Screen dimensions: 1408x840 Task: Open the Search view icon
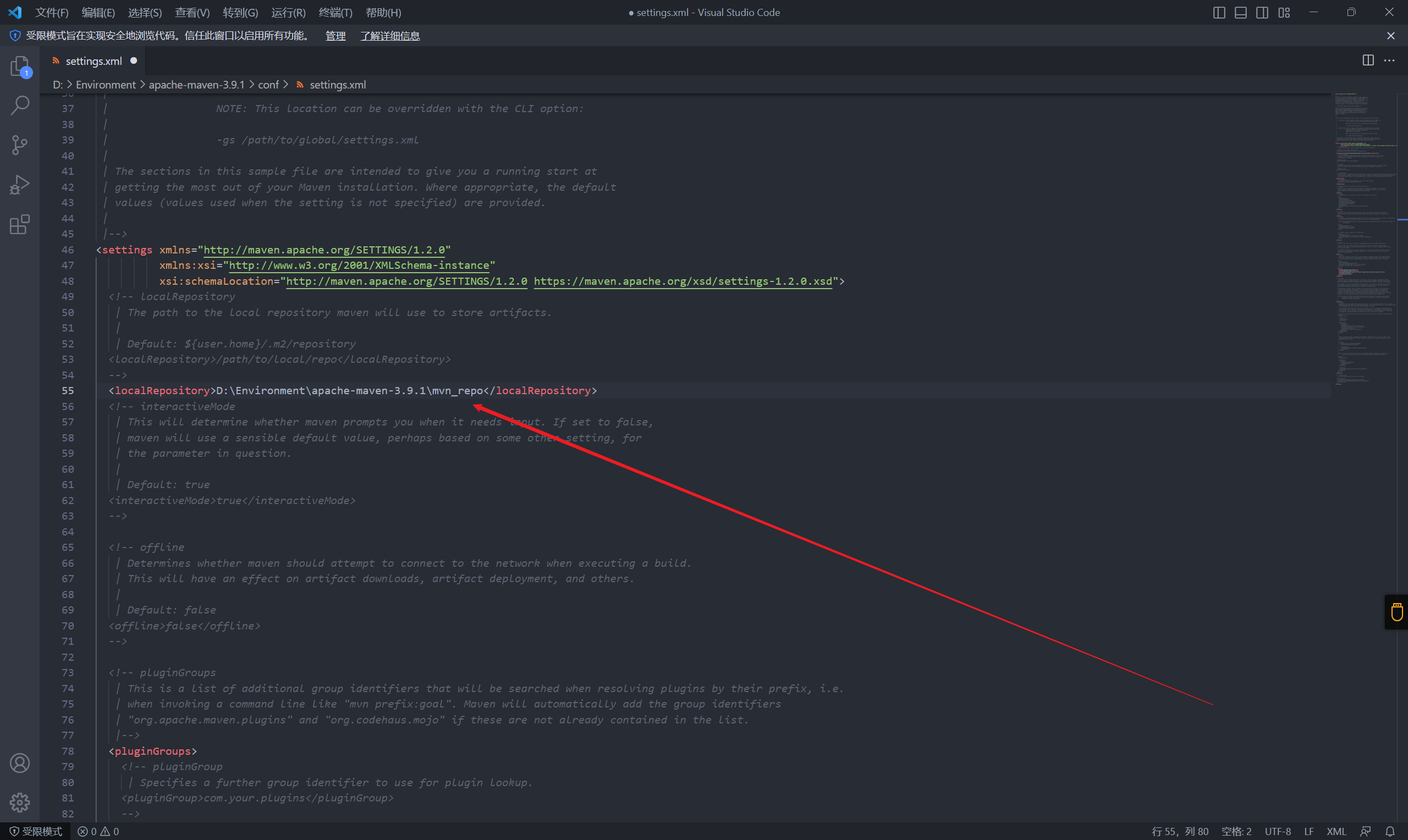click(x=20, y=106)
